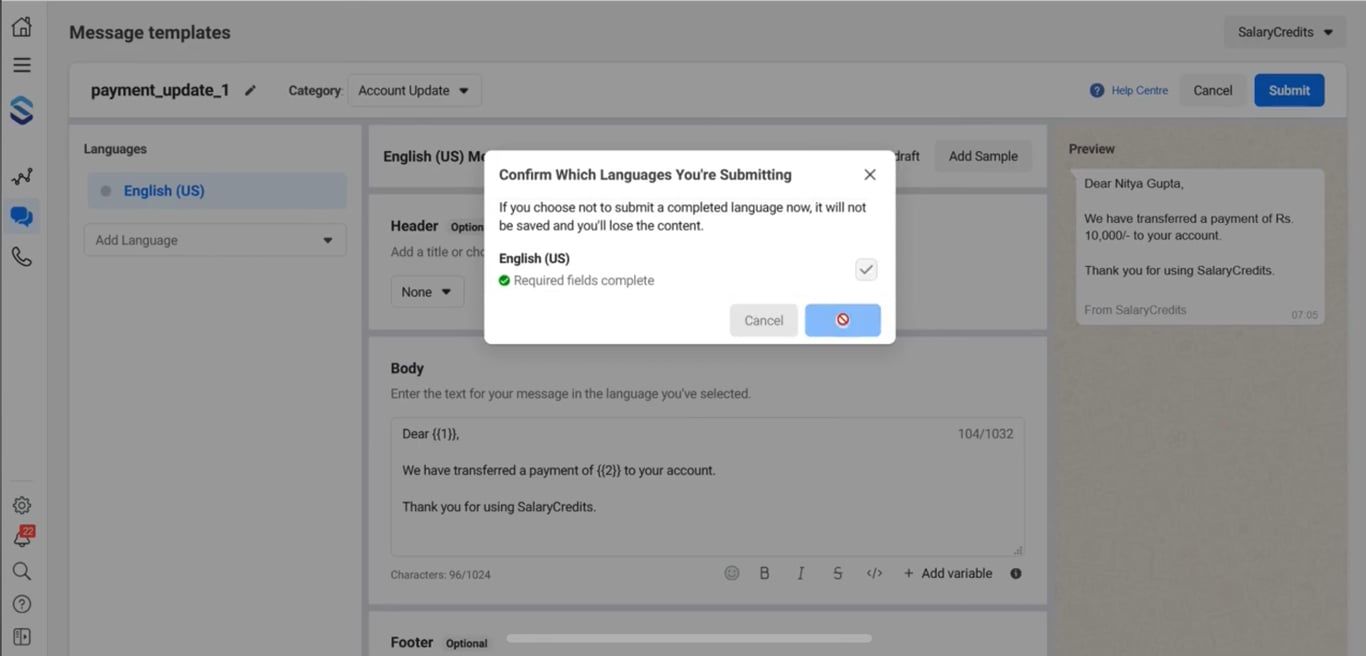
Task: Close the Confirm Languages dialog
Action: click(x=870, y=174)
